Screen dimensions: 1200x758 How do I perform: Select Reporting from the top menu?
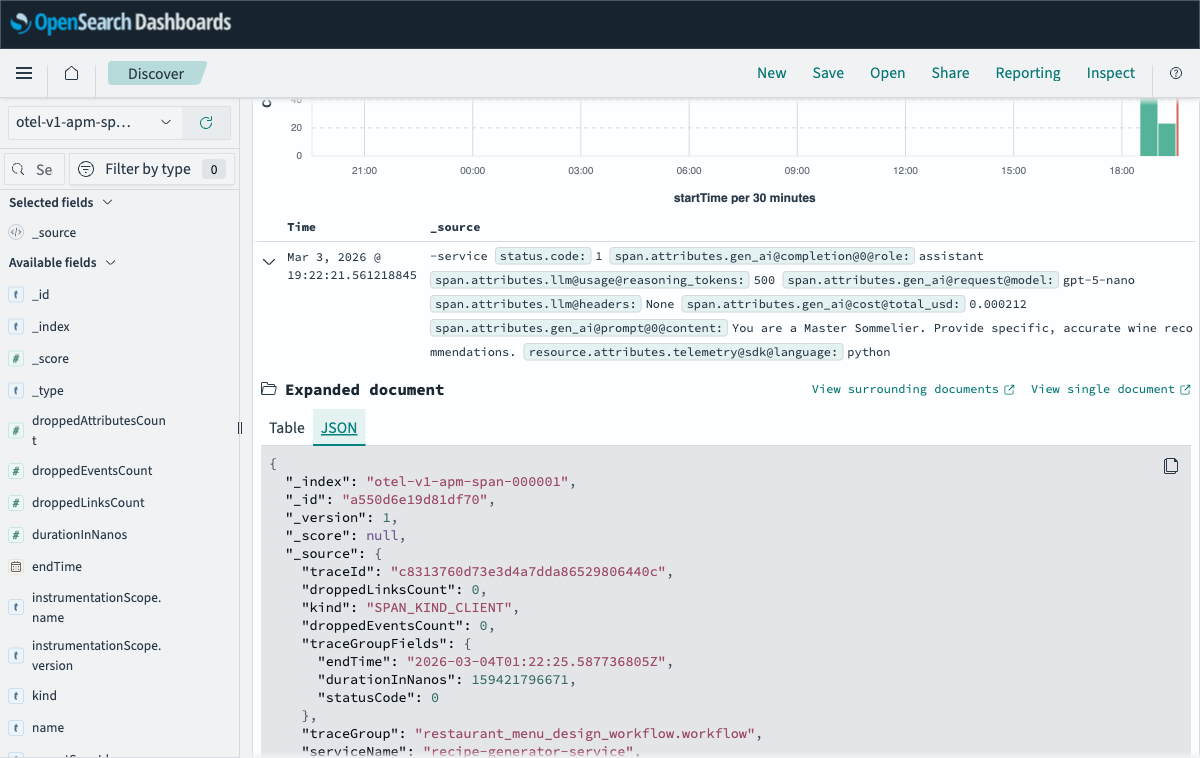(1027, 73)
